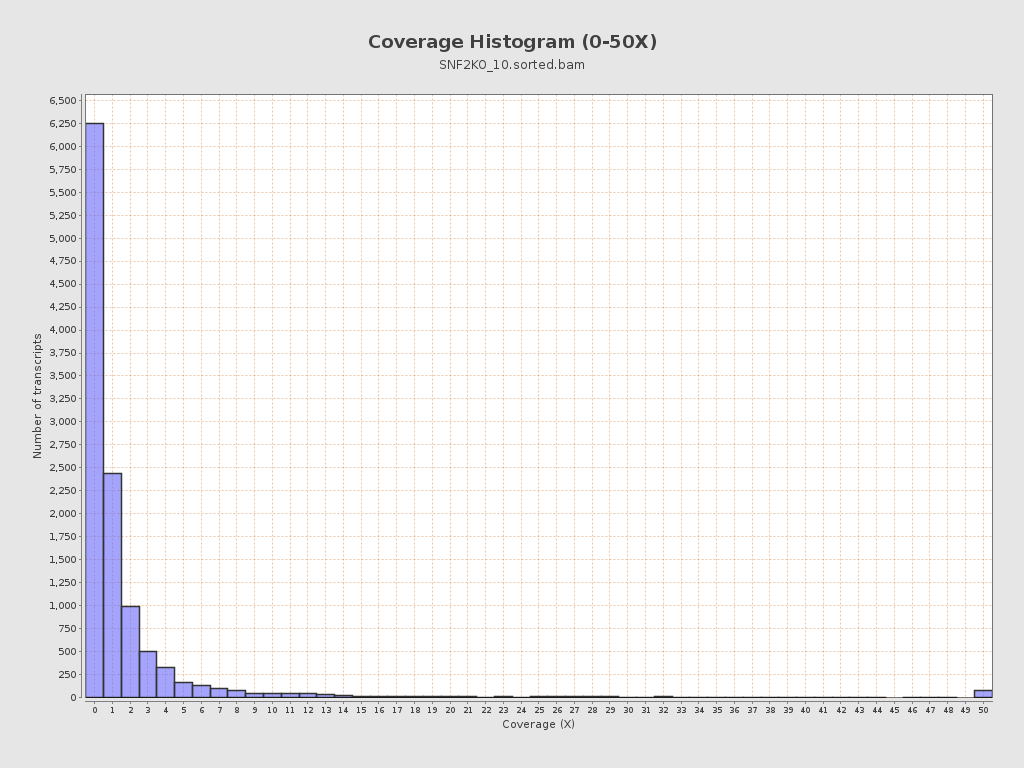Click the 5,000 y-axis tick label

[x=63, y=238]
